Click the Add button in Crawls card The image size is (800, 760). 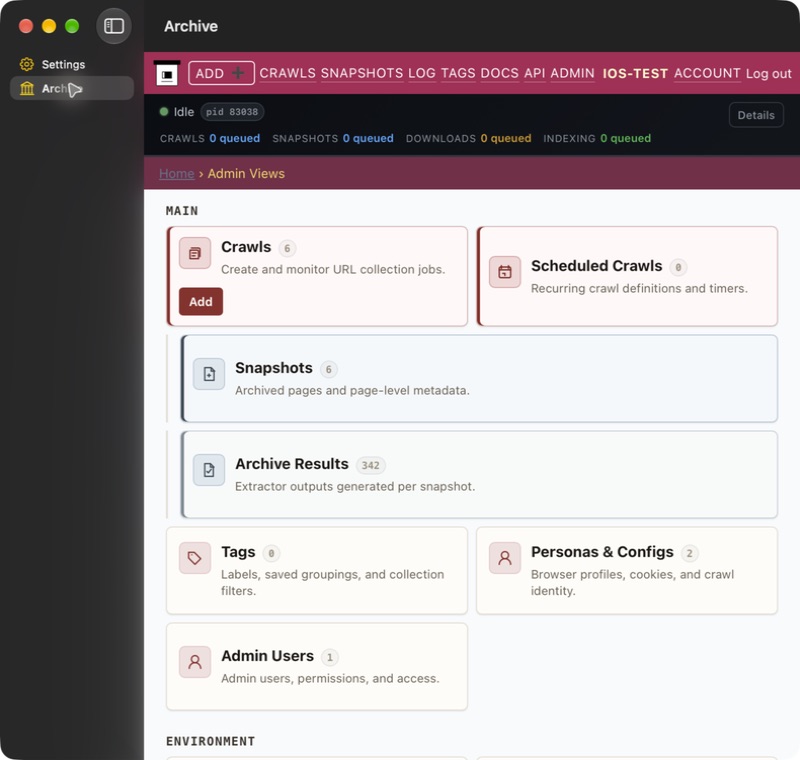click(201, 301)
